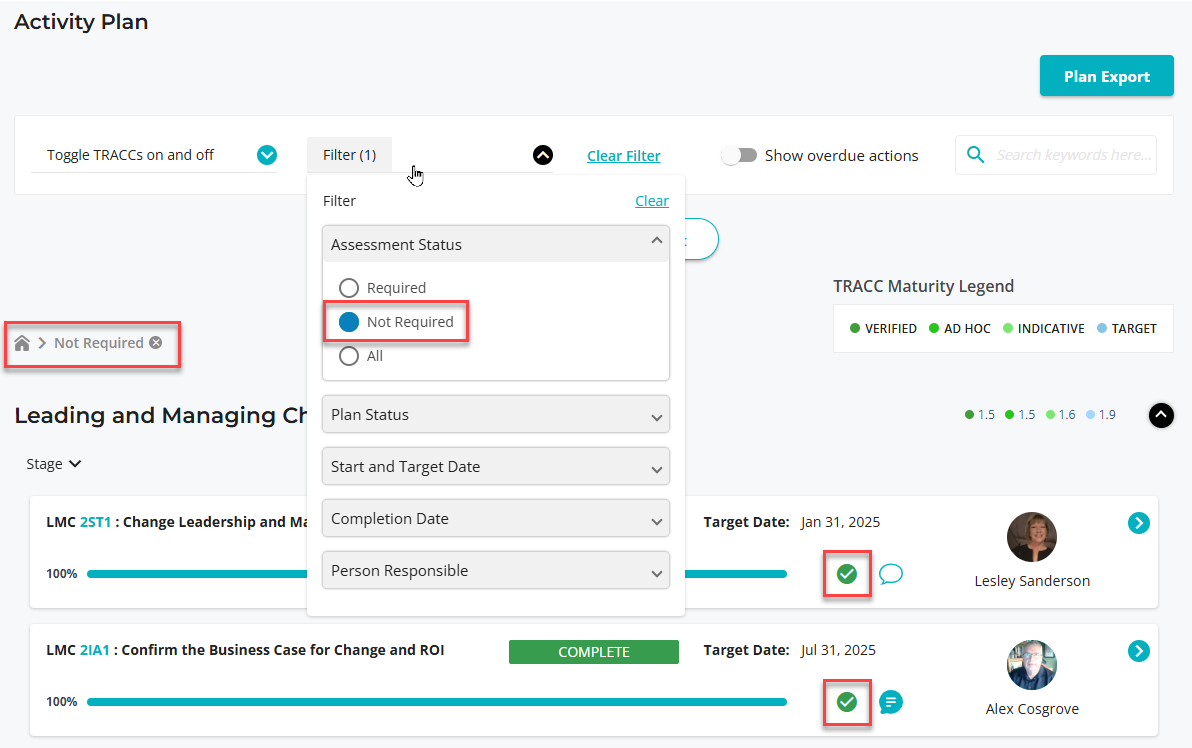1192x748 pixels.
Task: Open comment bubble for Lesley Sanderson's activity
Action: click(x=890, y=574)
